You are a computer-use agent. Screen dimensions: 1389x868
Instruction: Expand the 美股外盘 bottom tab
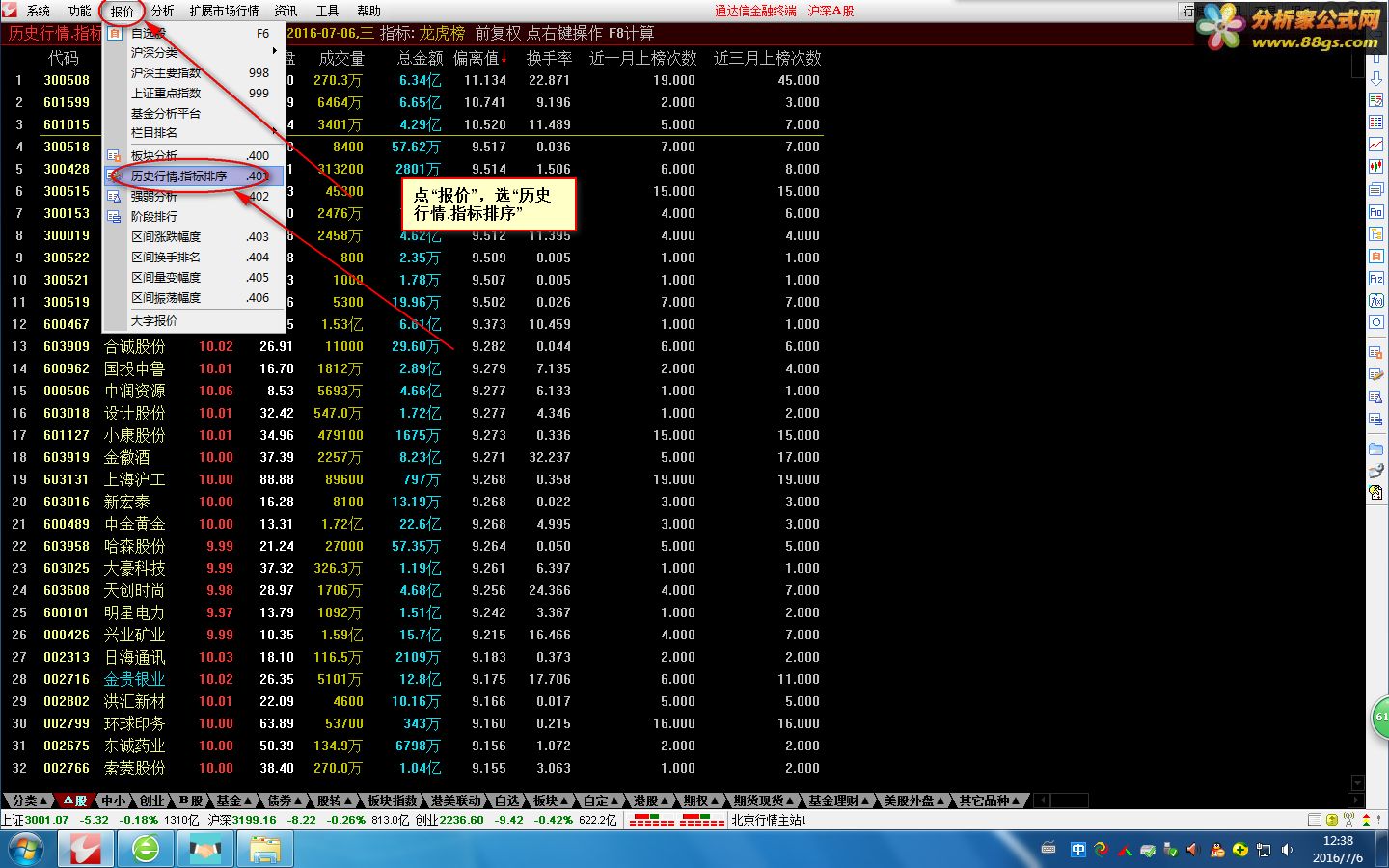tap(914, 800)
